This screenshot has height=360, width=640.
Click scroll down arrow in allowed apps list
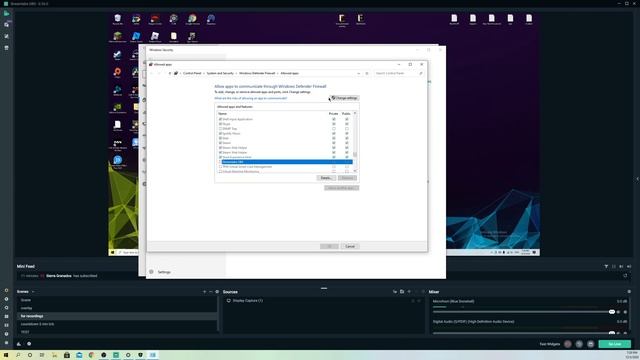[x=355, y=171]
